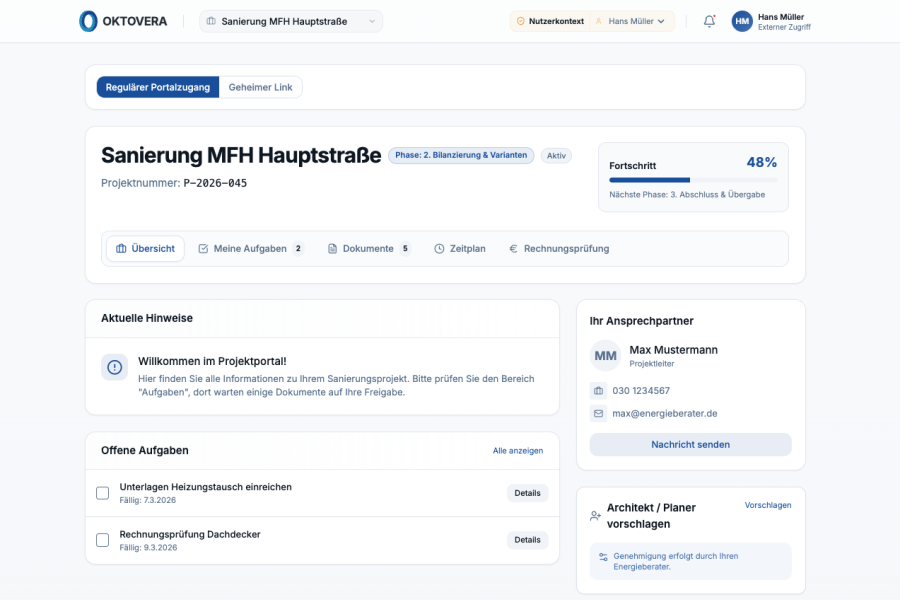Click the Oktovera logo icon
900x600 pixels.
coord(89,21)
